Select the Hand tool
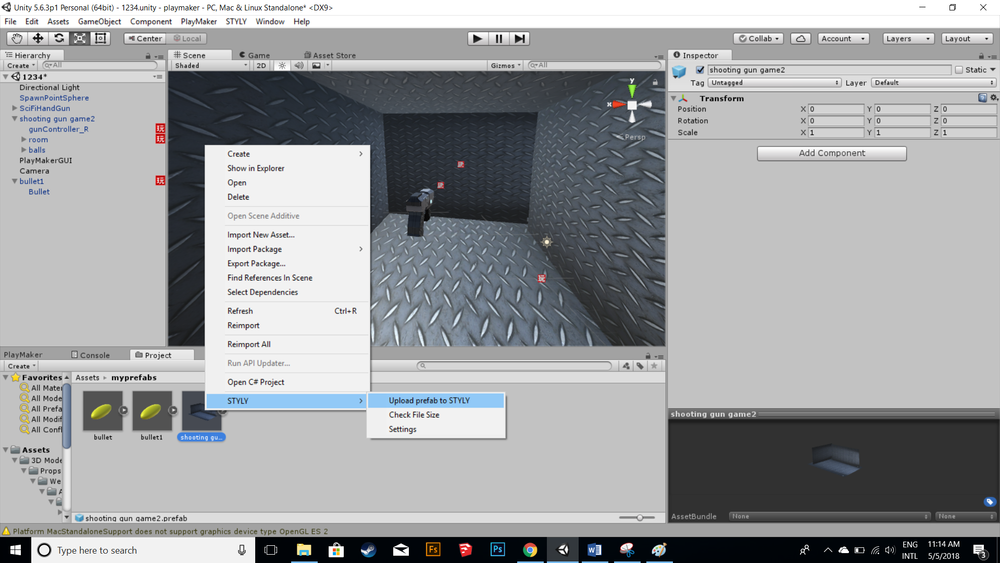Viewport: 1000px width, 563px height. point(17,38)
